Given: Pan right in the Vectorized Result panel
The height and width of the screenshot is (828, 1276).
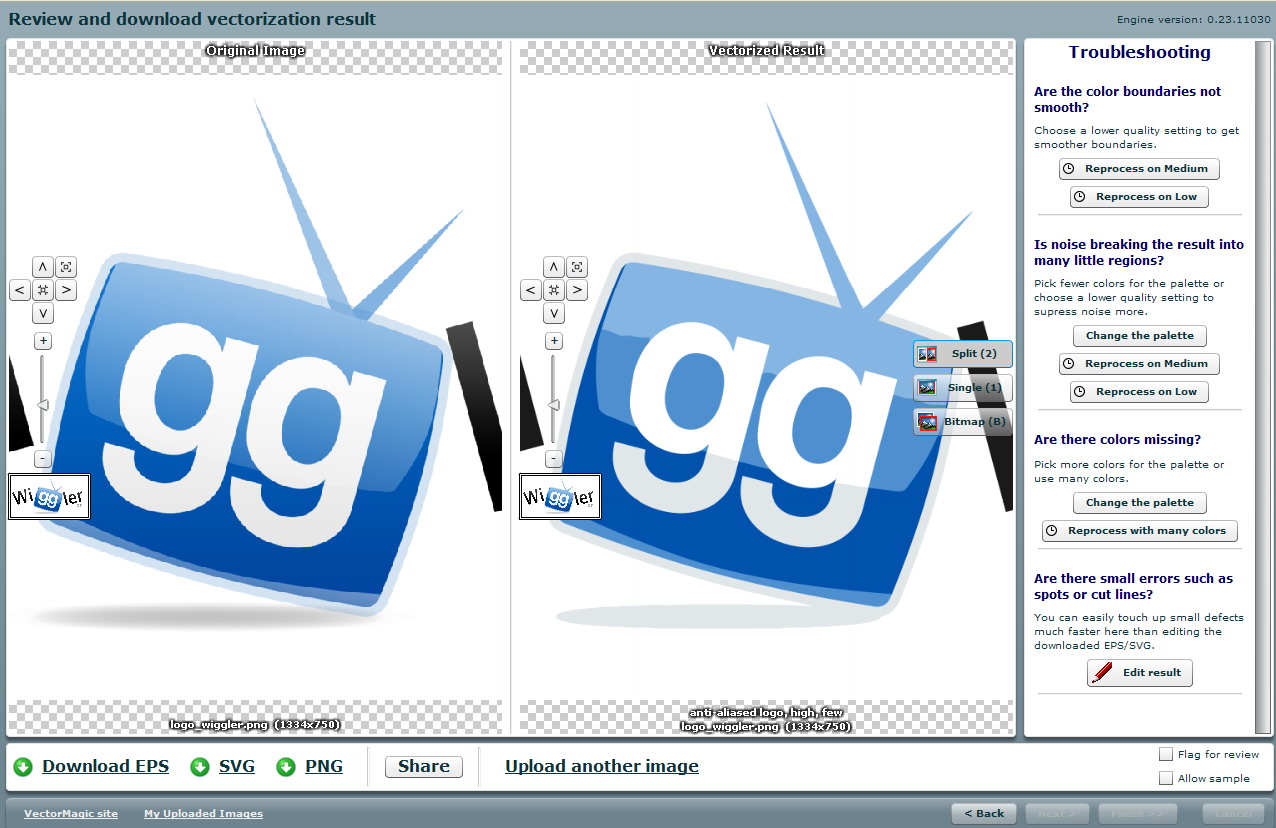Looking at the screenshot, I should click(578, 290).
